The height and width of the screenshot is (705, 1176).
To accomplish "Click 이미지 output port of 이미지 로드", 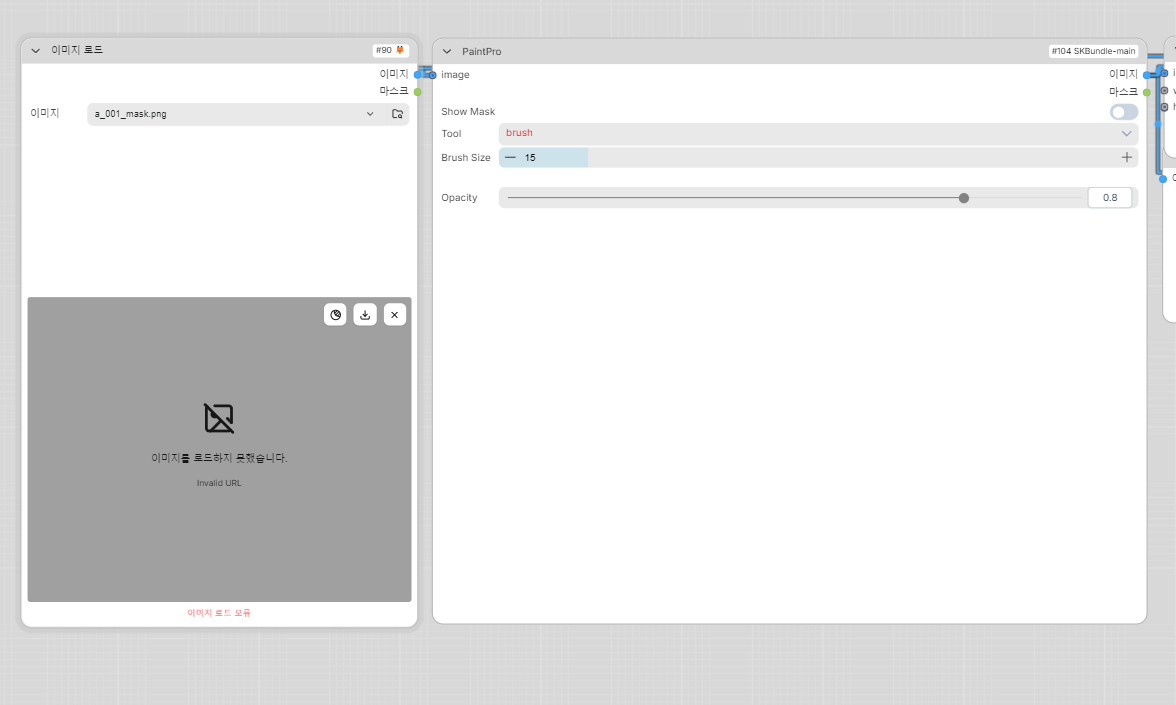I will [x=418, y=74].
